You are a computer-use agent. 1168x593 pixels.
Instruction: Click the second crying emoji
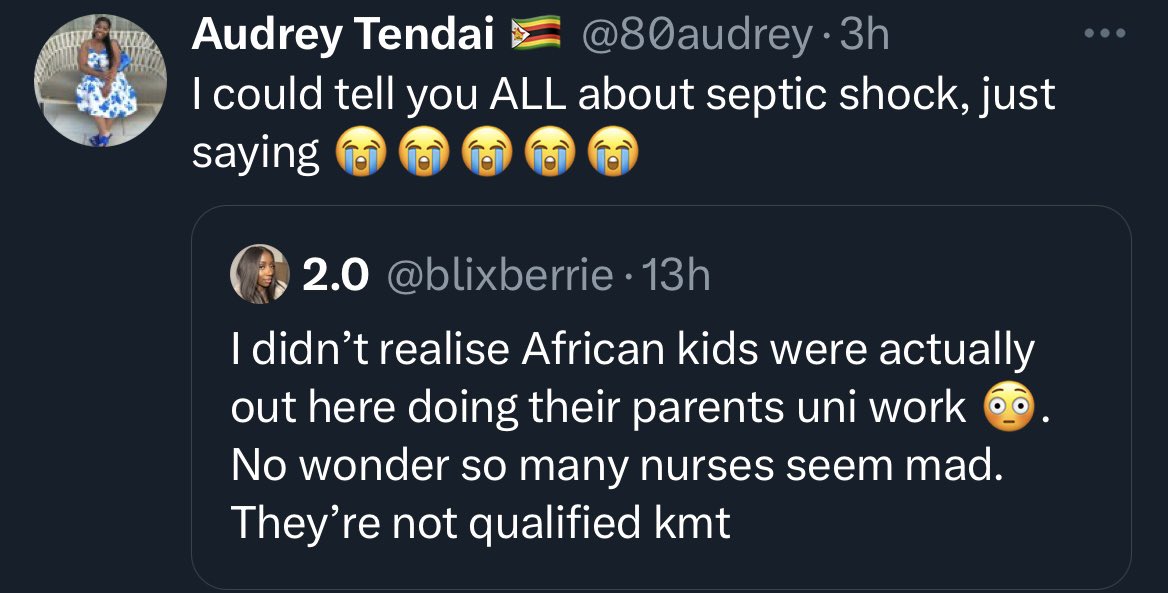point(420,154)
